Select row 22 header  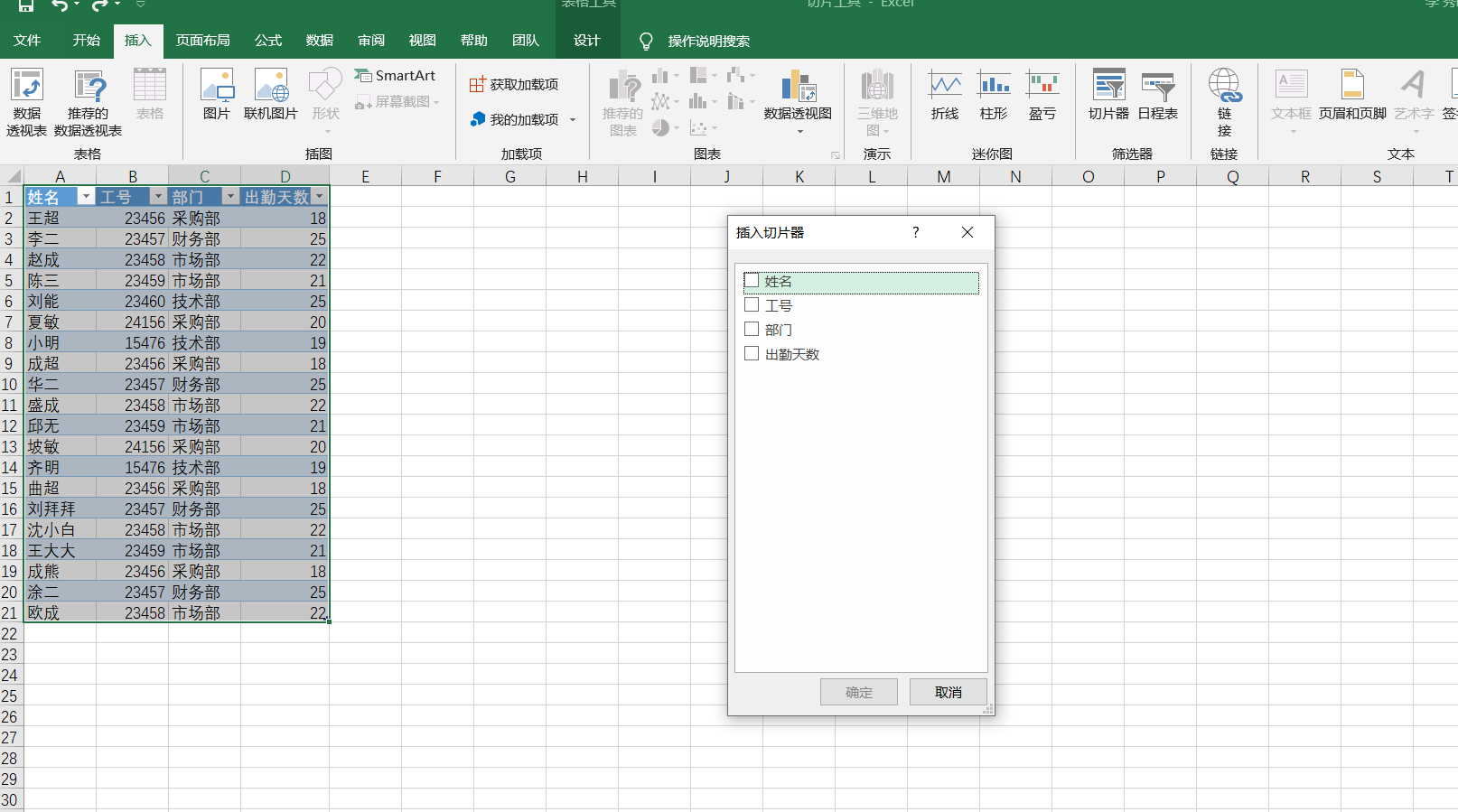pos(10,634)
